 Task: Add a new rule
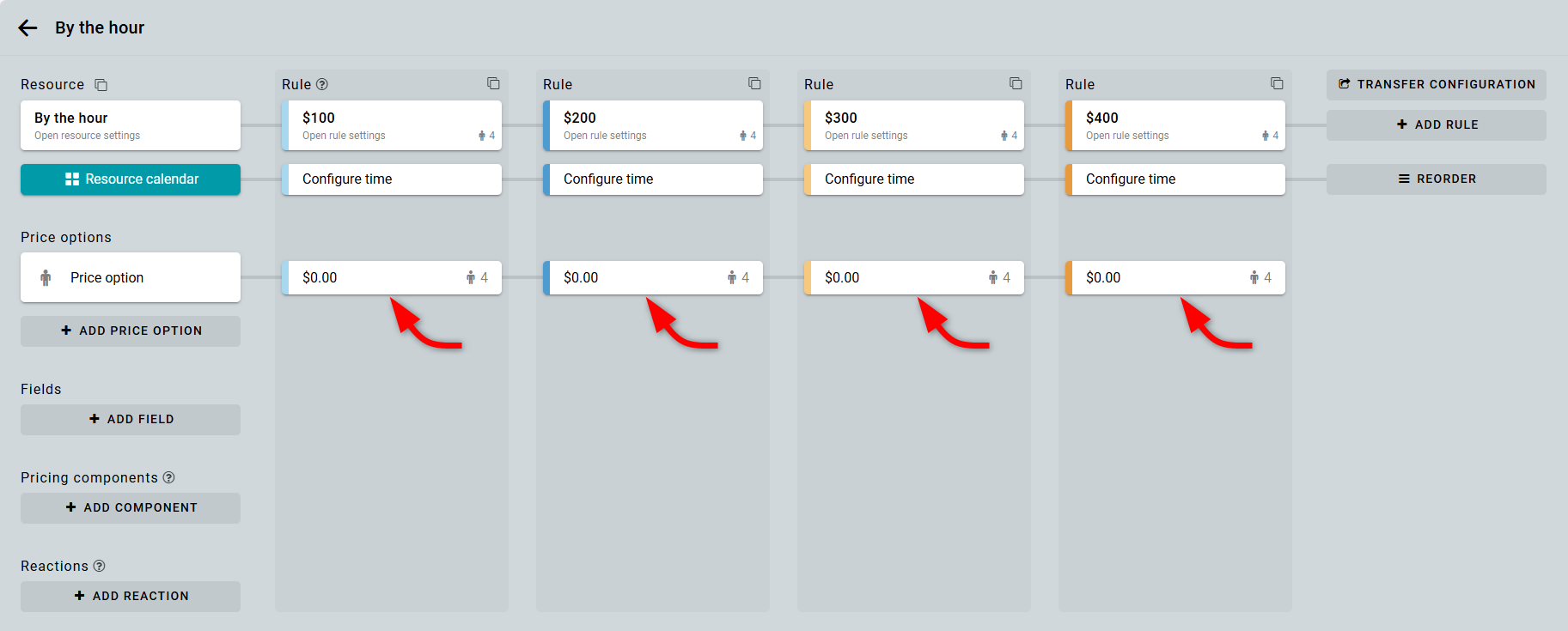pos(1436,124)
